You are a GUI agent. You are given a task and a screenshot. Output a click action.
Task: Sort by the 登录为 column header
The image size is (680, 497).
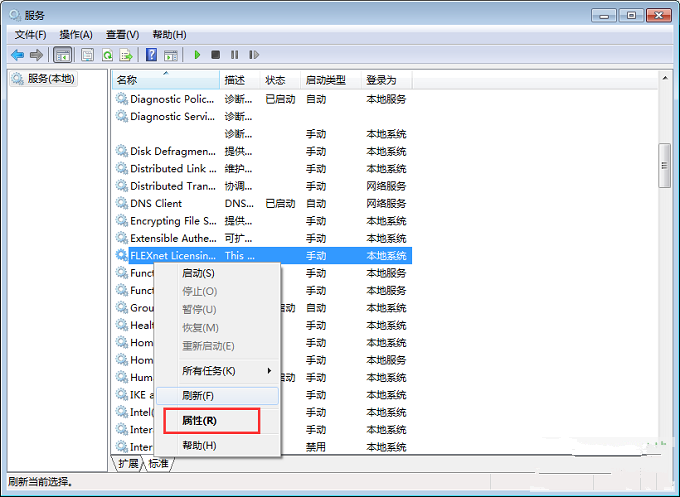point(387,80)
